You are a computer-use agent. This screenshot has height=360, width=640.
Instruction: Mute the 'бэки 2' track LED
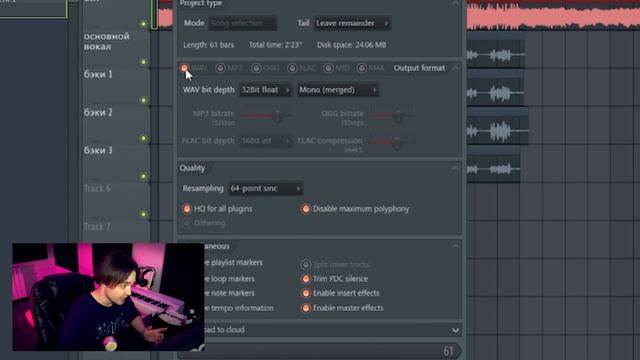click(143, 138)
